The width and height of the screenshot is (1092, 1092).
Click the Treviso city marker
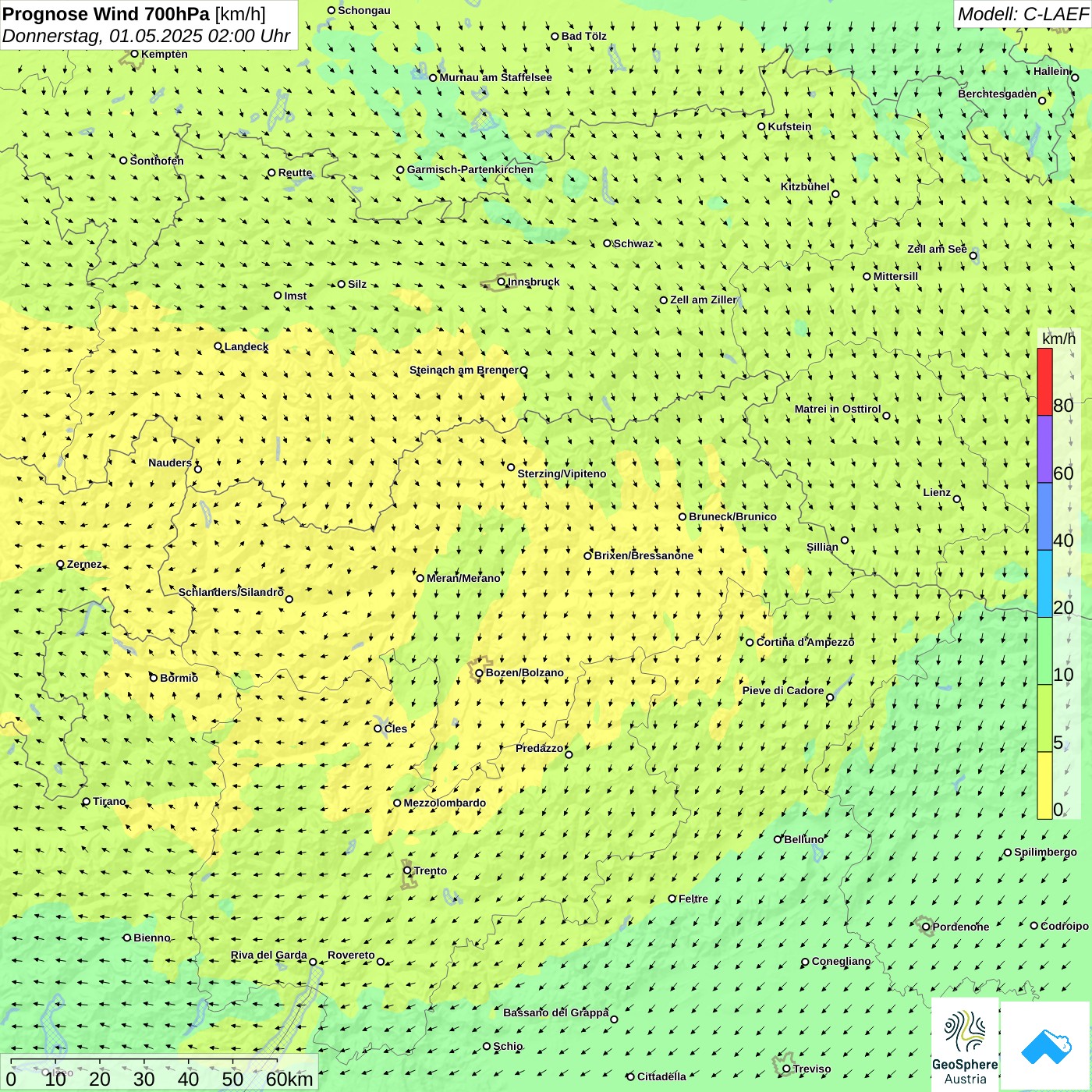tap(786, 1069)
